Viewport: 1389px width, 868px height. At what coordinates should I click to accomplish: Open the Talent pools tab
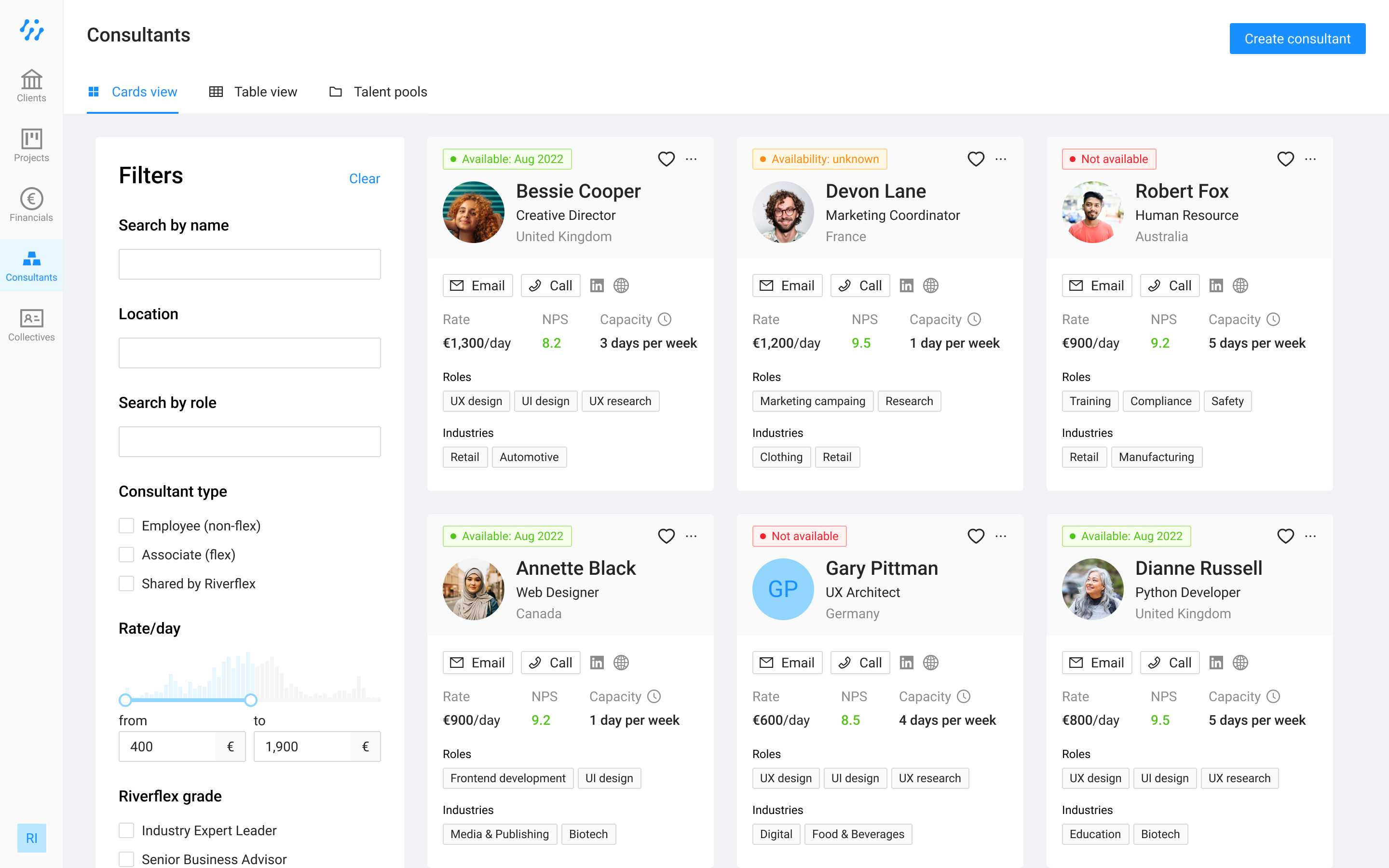[378, 92]
